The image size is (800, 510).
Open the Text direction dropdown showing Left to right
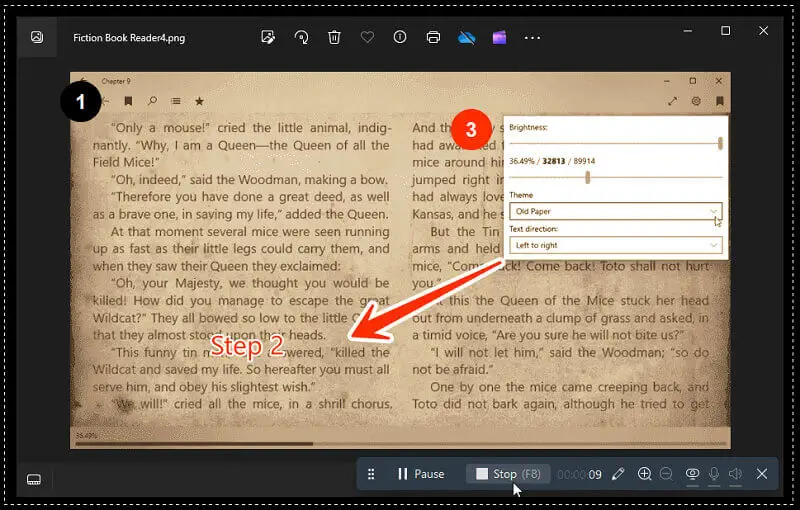[x=616, y=245]
